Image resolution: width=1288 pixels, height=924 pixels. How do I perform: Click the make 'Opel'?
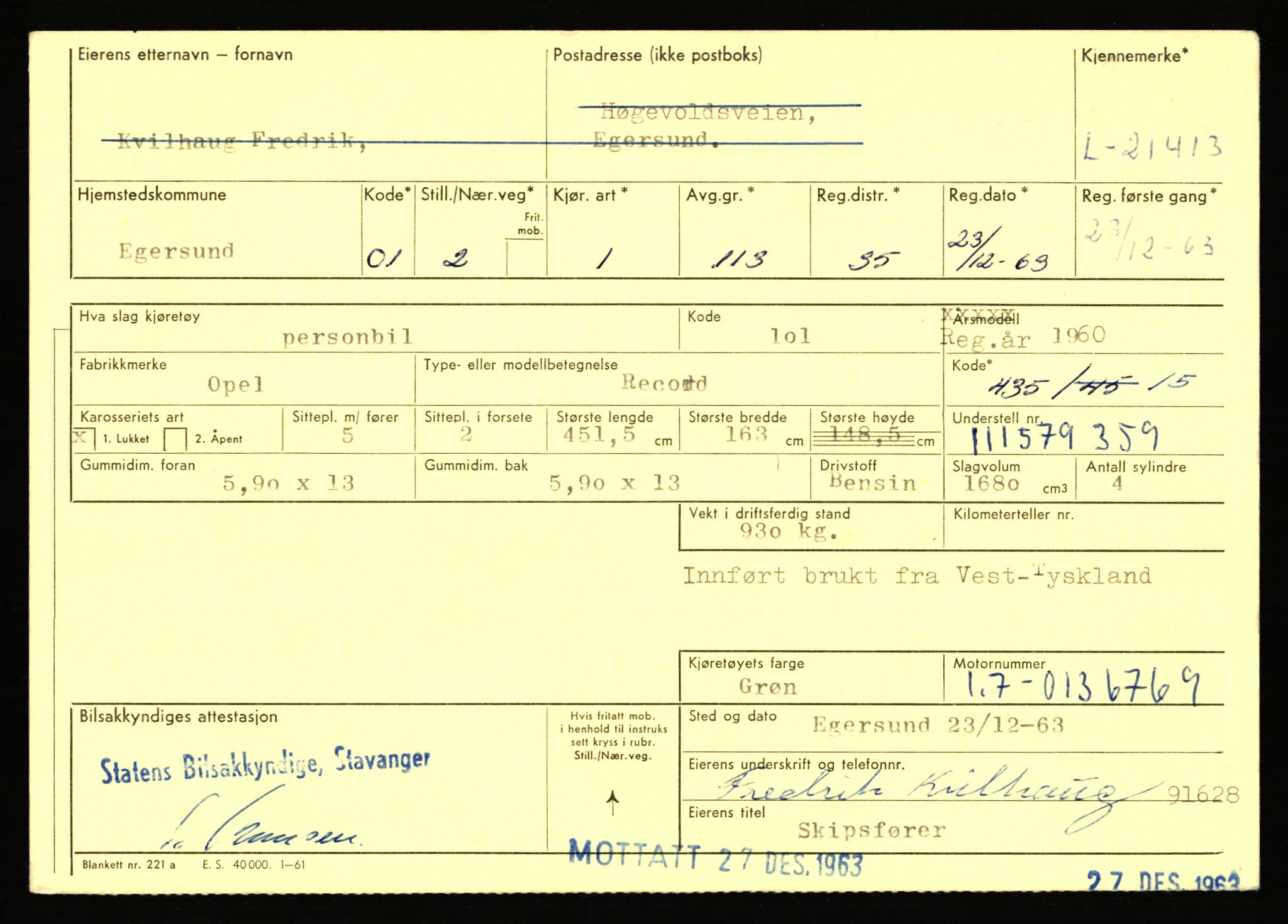pos(236,384)
